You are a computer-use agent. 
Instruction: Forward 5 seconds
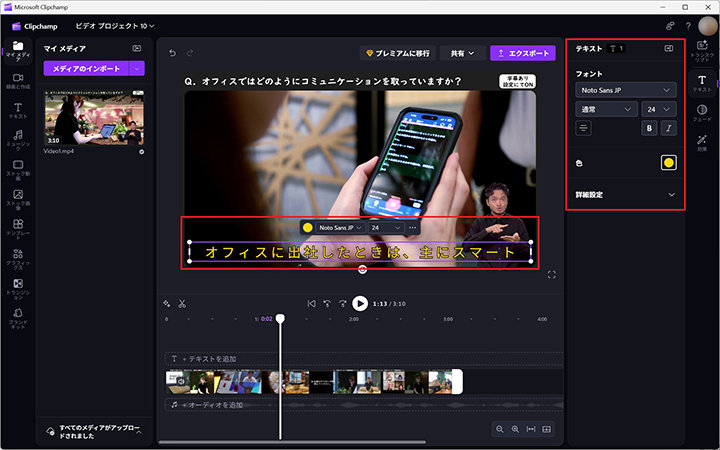pyautogui.click(x=343, y=304)
